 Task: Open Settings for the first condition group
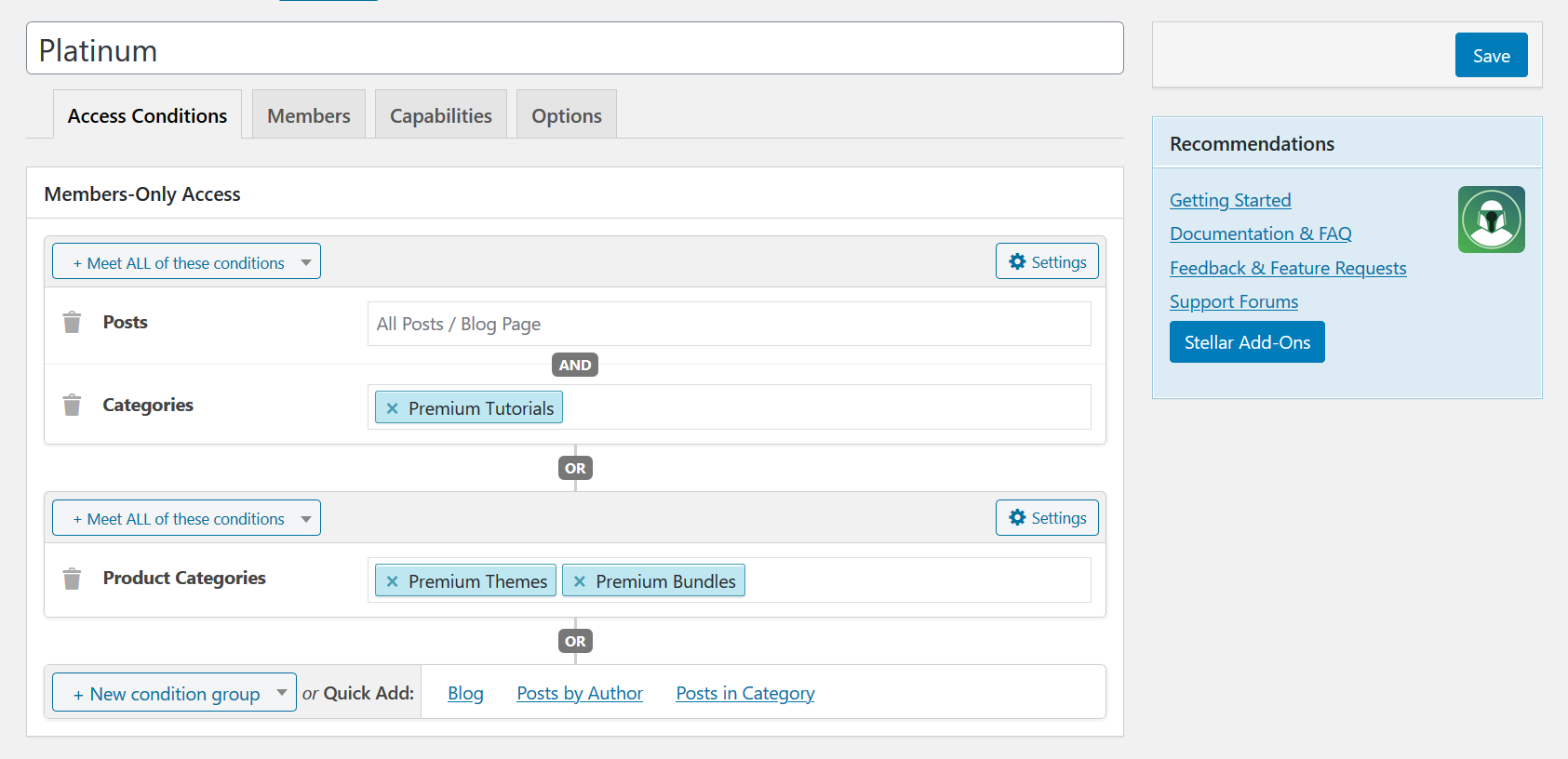[x=1047, y=261]
